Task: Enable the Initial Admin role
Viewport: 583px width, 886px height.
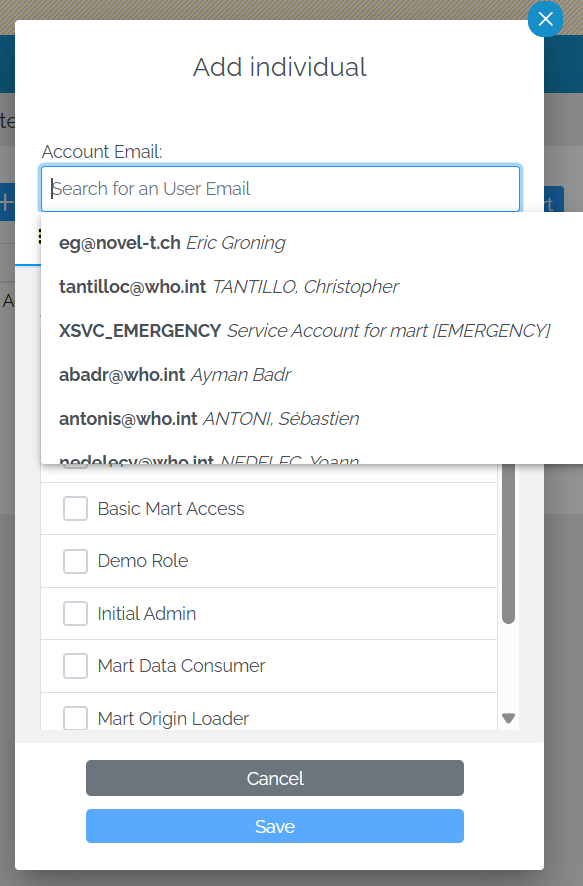Action: (x=75, y=613)
